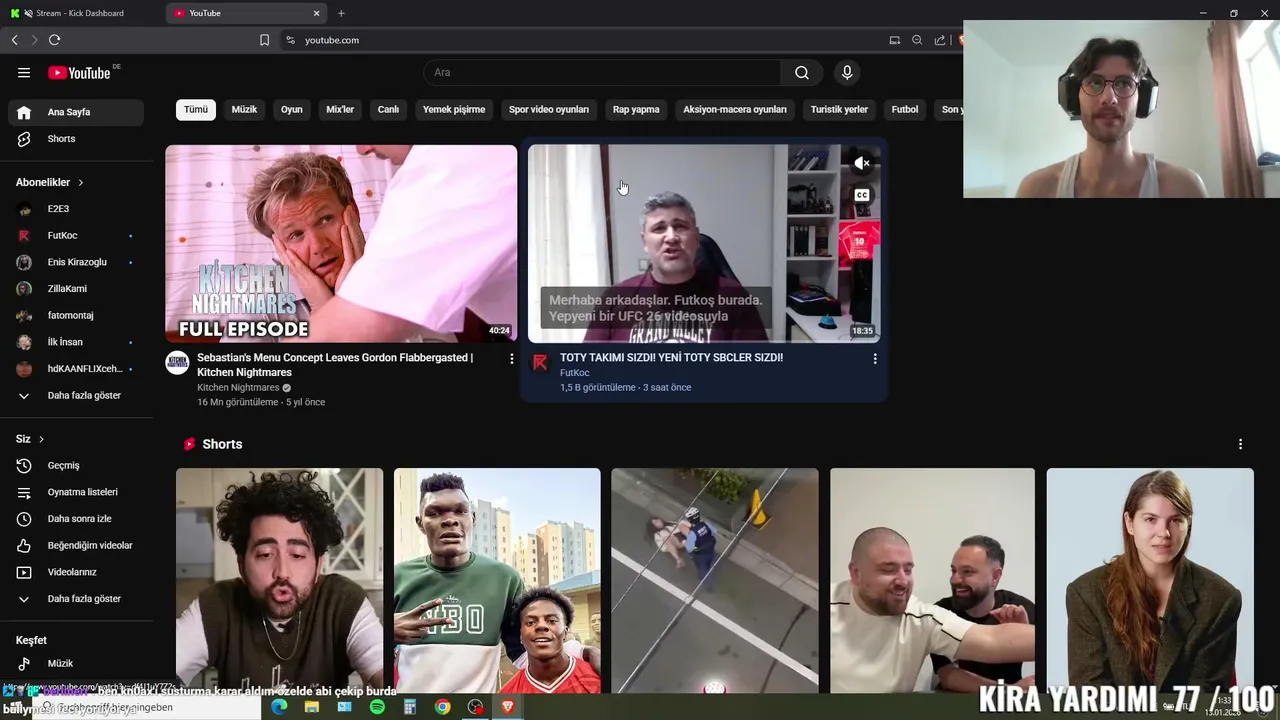Select the Rap yapma chip
Image resolution: width=1280 pixels, height=720 pixels.
point(636,109)
